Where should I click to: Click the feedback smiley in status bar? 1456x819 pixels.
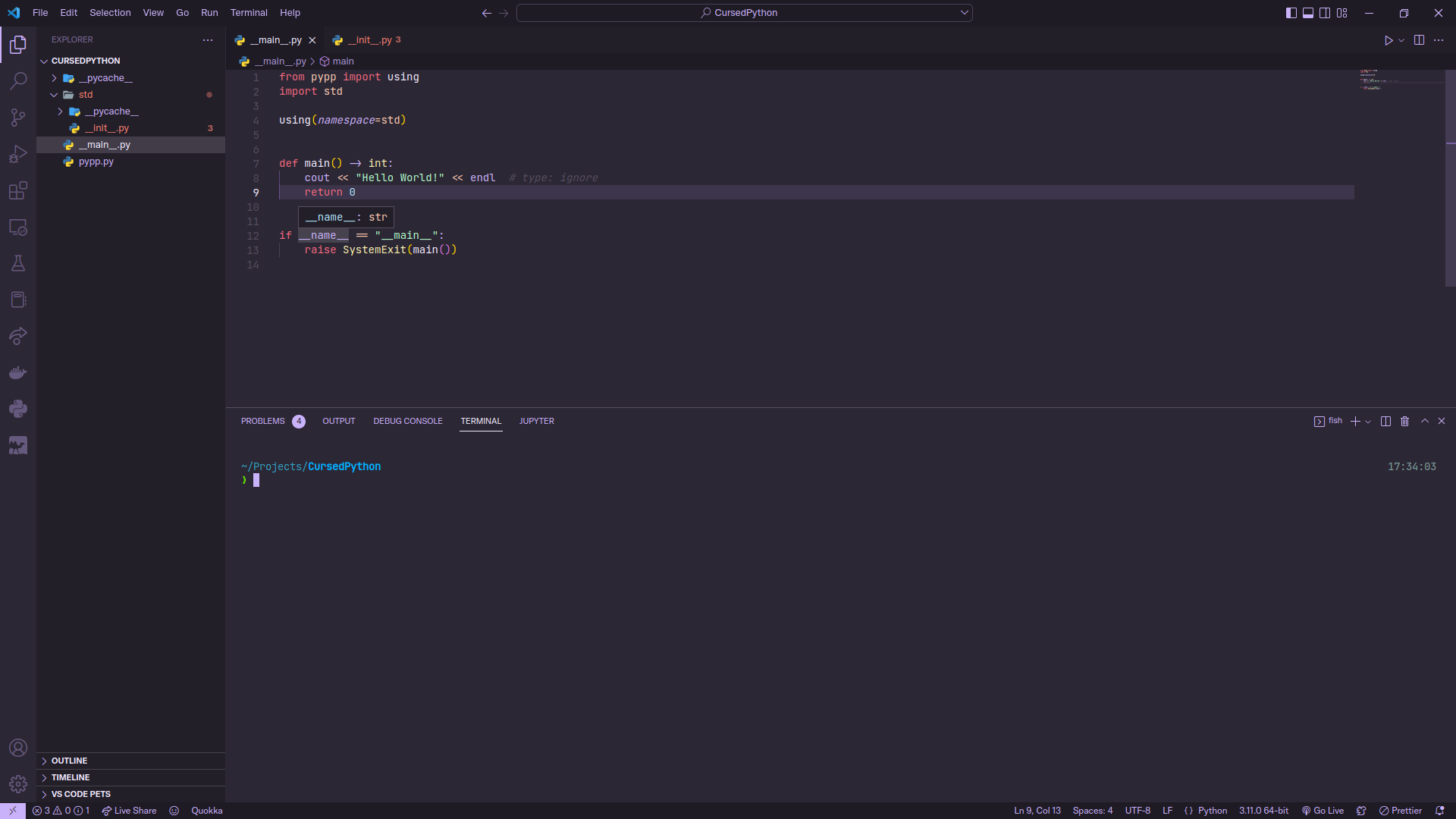click(x=174, y=811)
